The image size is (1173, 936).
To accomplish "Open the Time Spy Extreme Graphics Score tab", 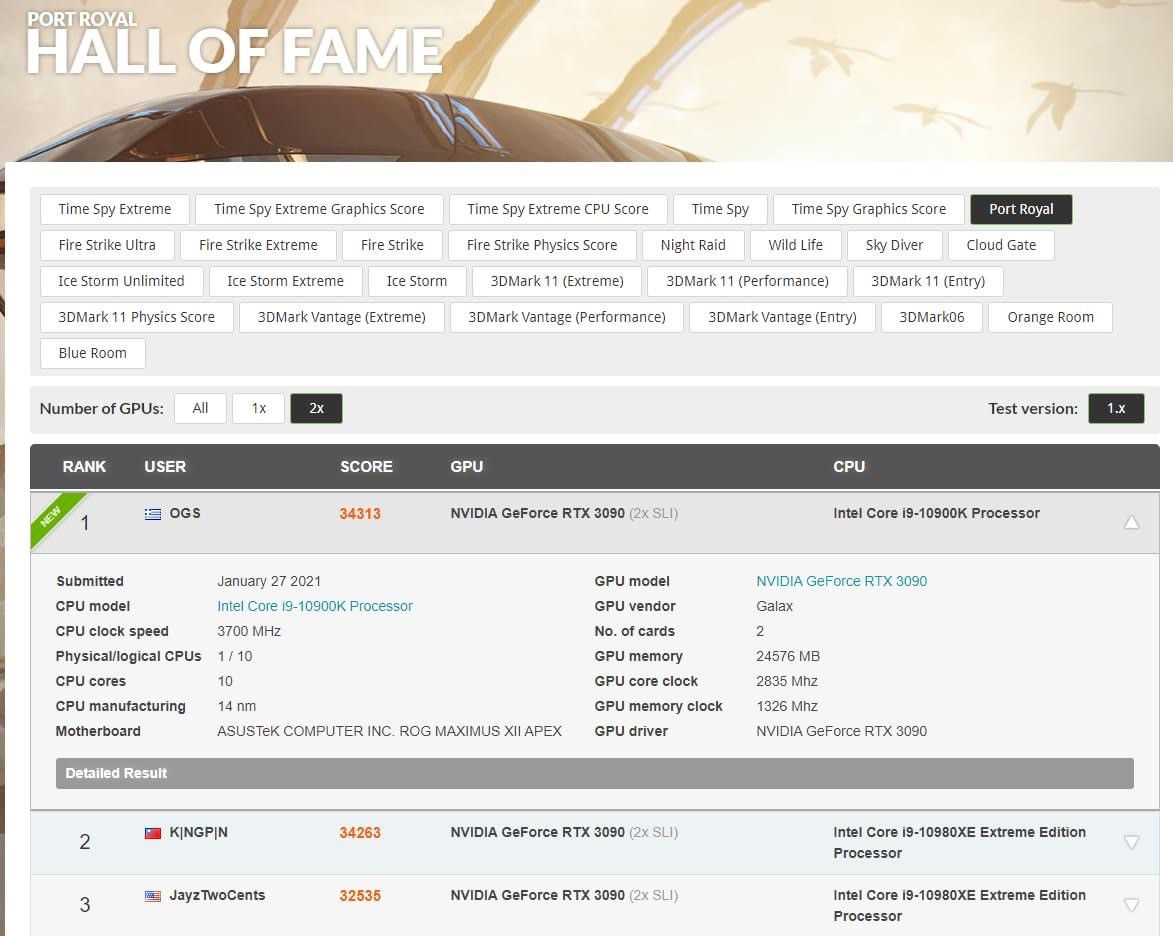I will [319, 209].
